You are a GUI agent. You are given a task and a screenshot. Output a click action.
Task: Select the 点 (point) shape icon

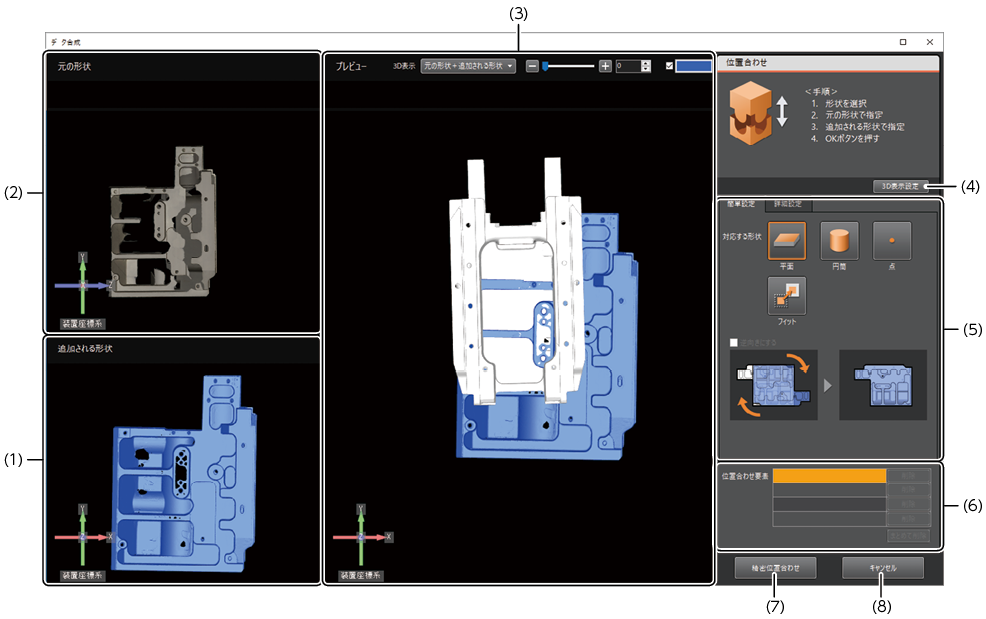[x=891, y=241]
